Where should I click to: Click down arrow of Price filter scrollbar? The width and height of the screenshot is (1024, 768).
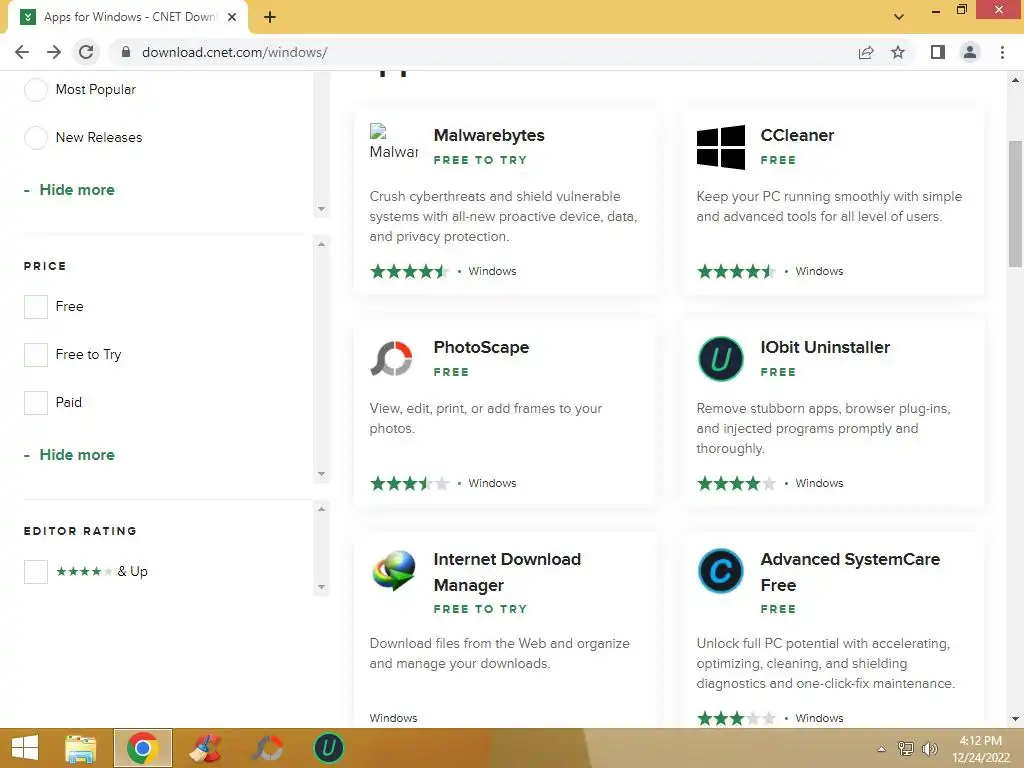321,474
